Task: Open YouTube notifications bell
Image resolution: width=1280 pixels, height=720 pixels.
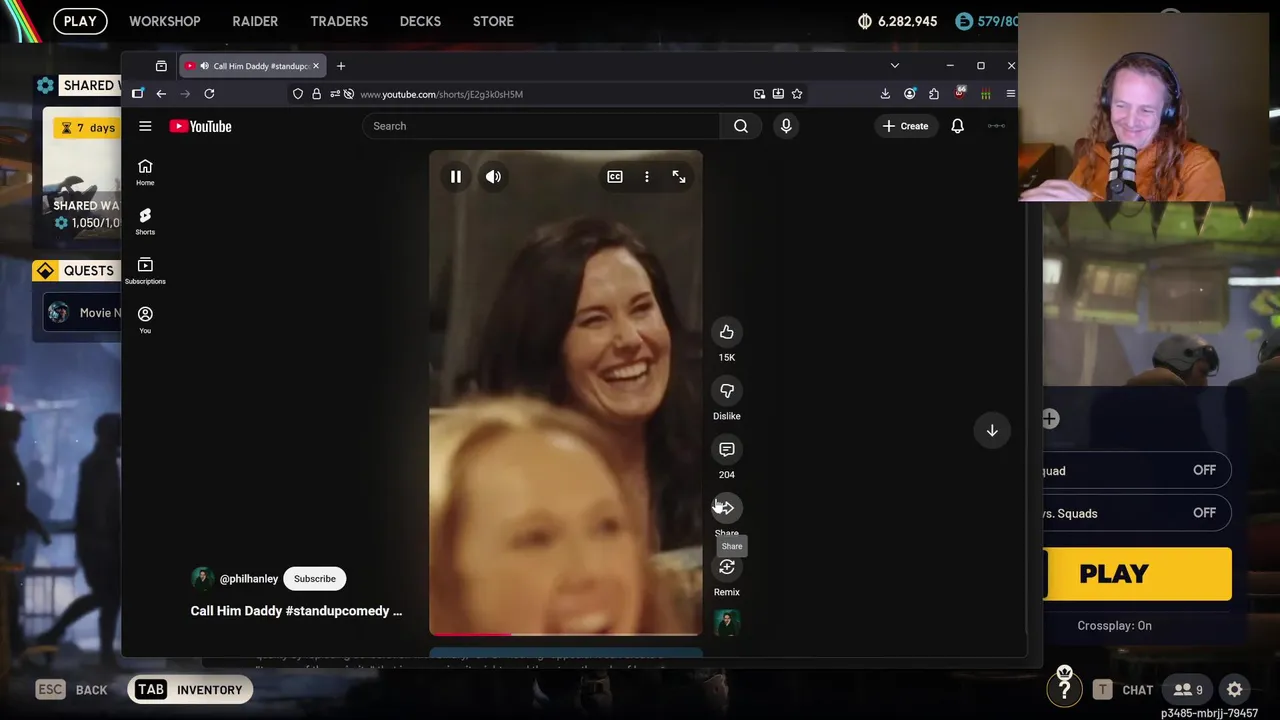Action: pyautogui.click(x=957, y=126)
